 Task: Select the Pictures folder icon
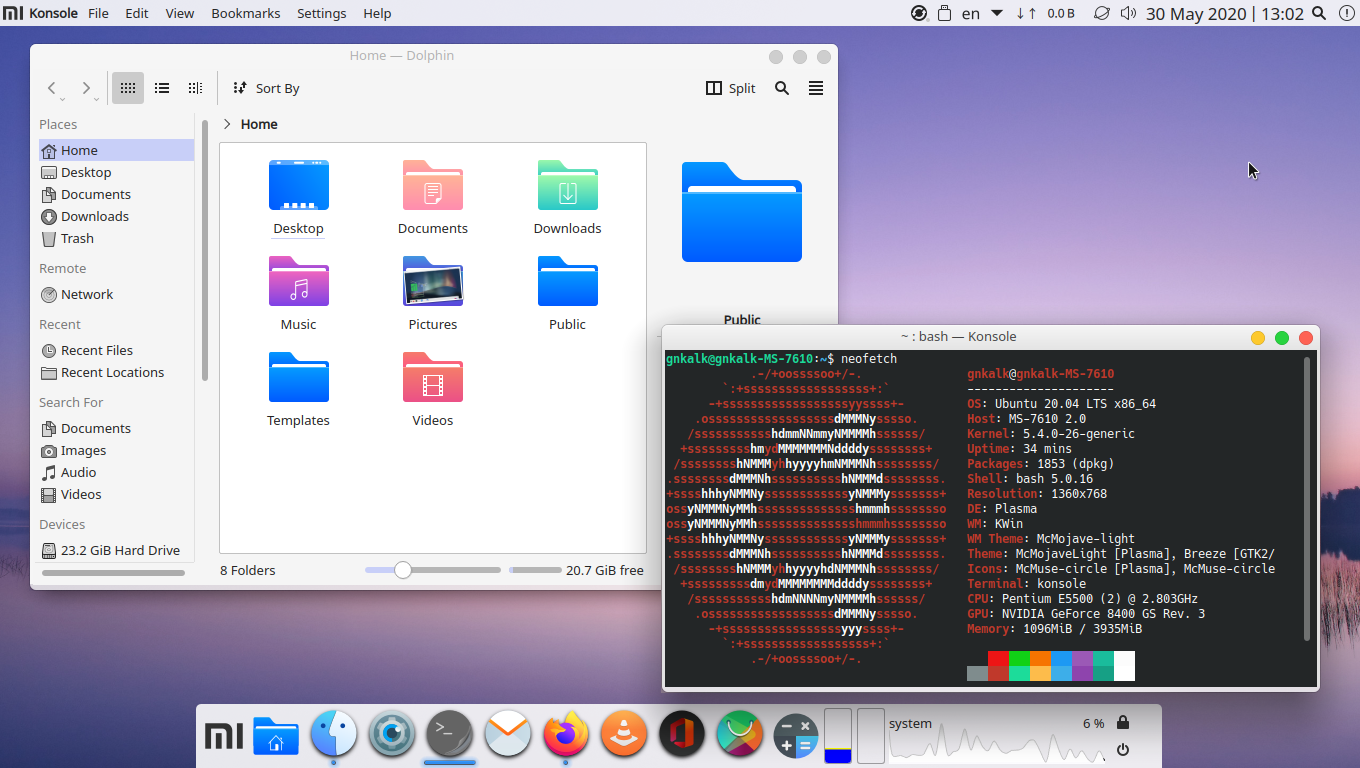coord(432,282)
